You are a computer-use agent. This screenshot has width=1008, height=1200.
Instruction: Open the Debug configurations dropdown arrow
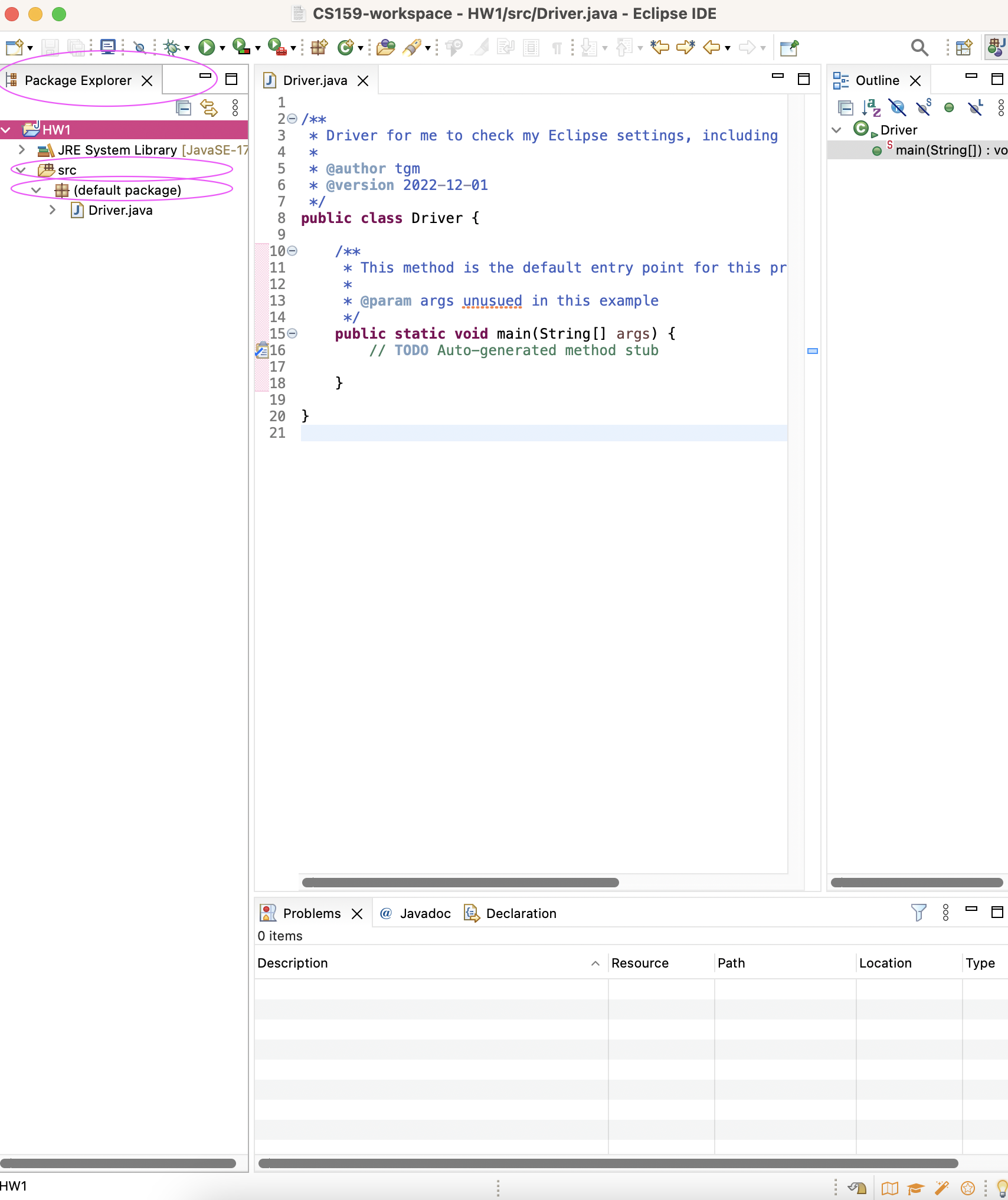pyautogui.click(x=186, y=48)
